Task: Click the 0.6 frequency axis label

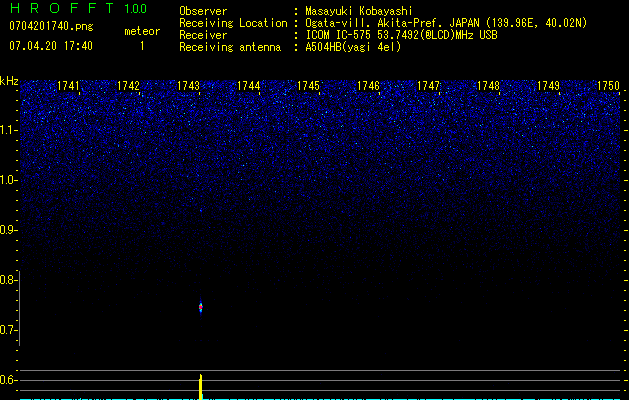Action: pos(9,380)
